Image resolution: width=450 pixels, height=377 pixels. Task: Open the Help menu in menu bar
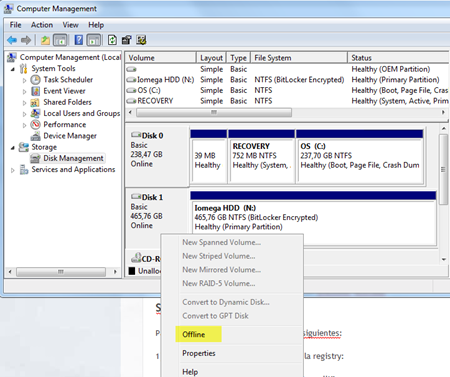pos(96,25)
